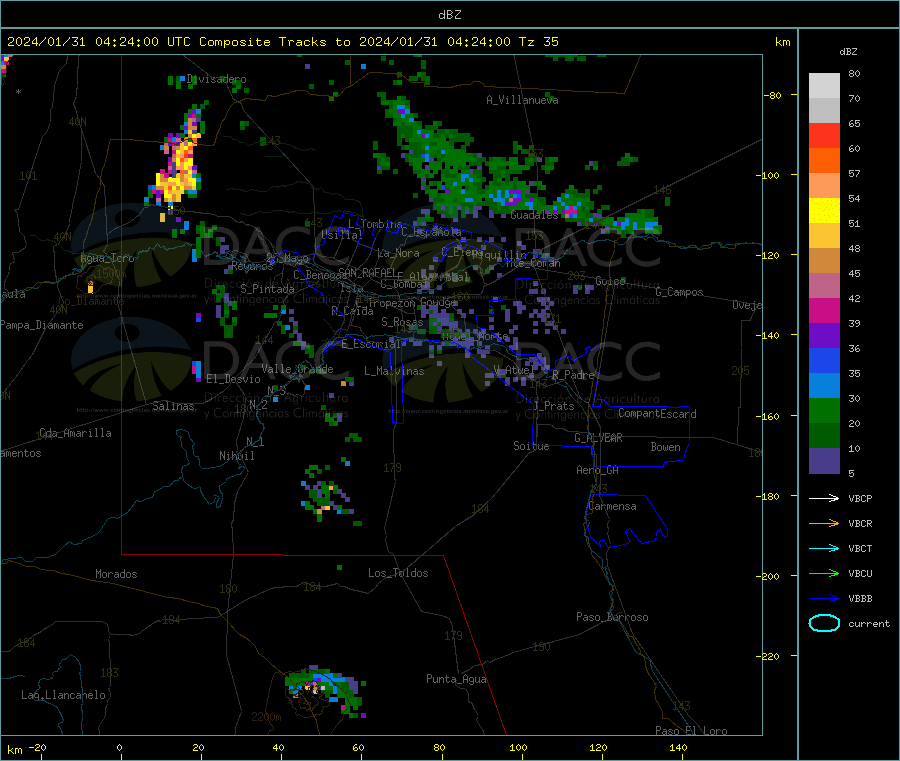The height and width of the screenshot is (761, 900).
Task: Click the Nihuil map label
Action: (x=236, y=456)
